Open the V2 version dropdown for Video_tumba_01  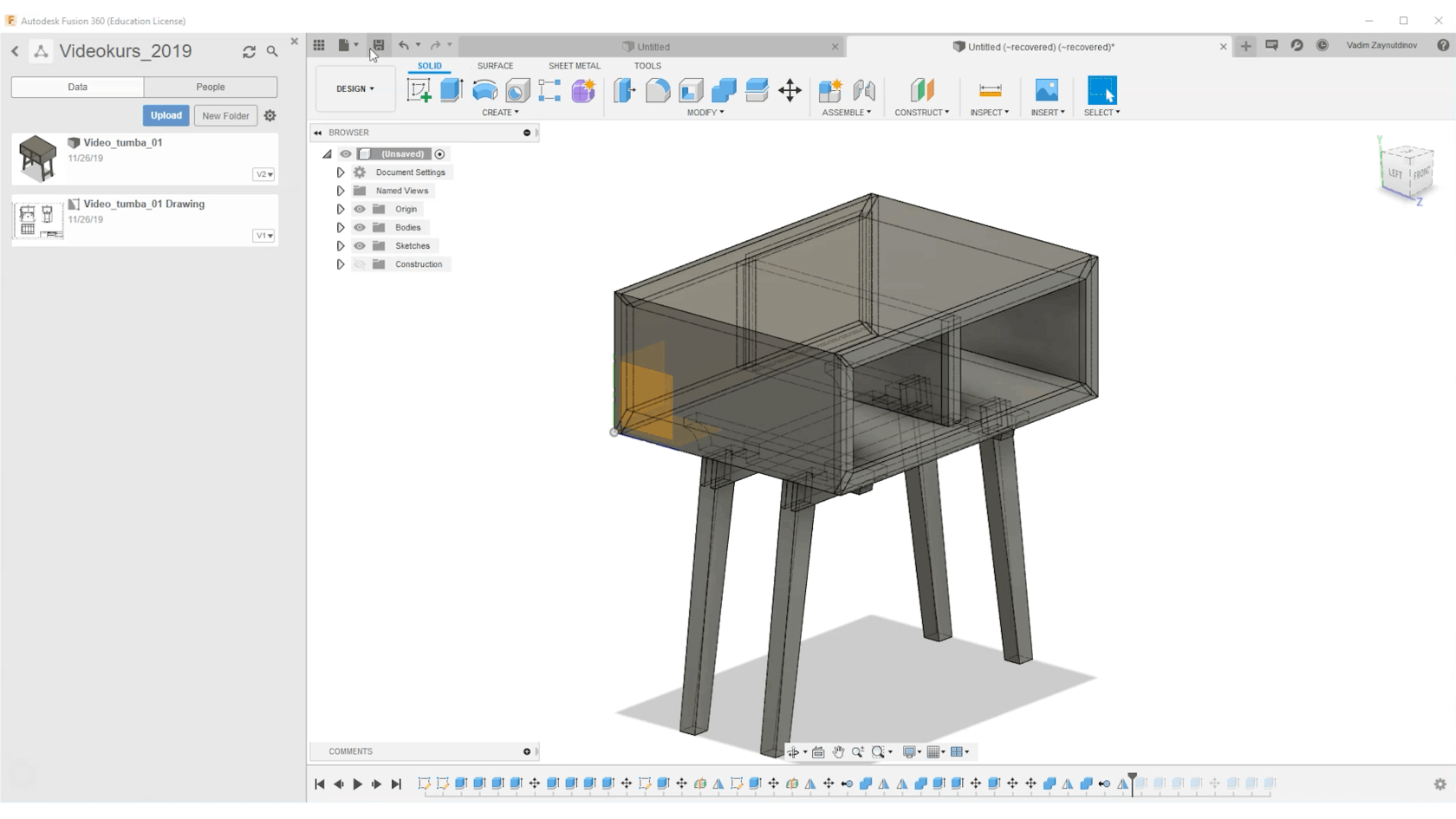[263, 174]
